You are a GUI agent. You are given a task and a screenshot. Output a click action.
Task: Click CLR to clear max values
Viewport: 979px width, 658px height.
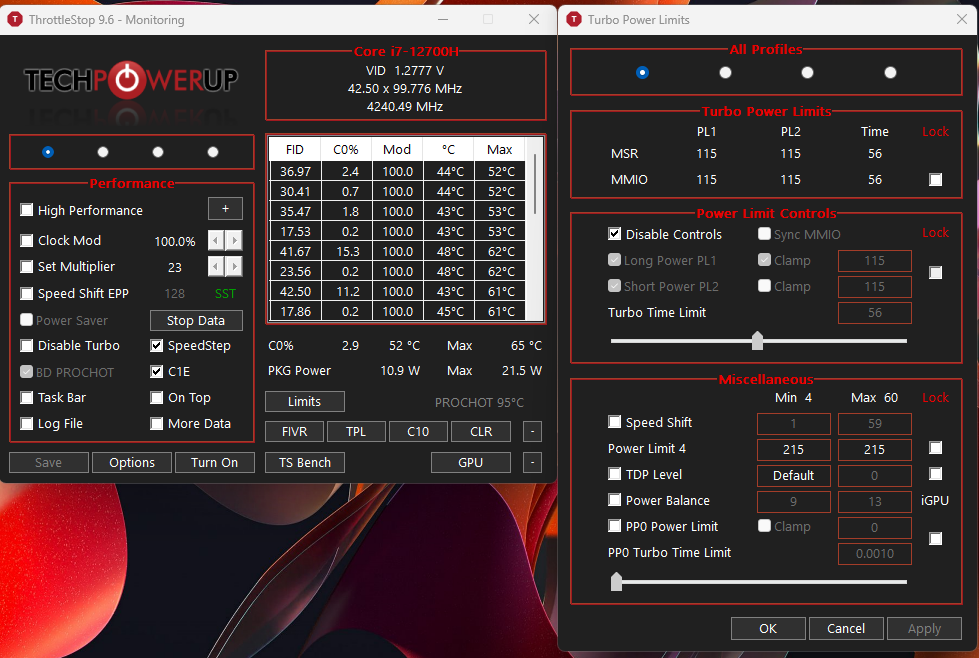click(481, 431)
